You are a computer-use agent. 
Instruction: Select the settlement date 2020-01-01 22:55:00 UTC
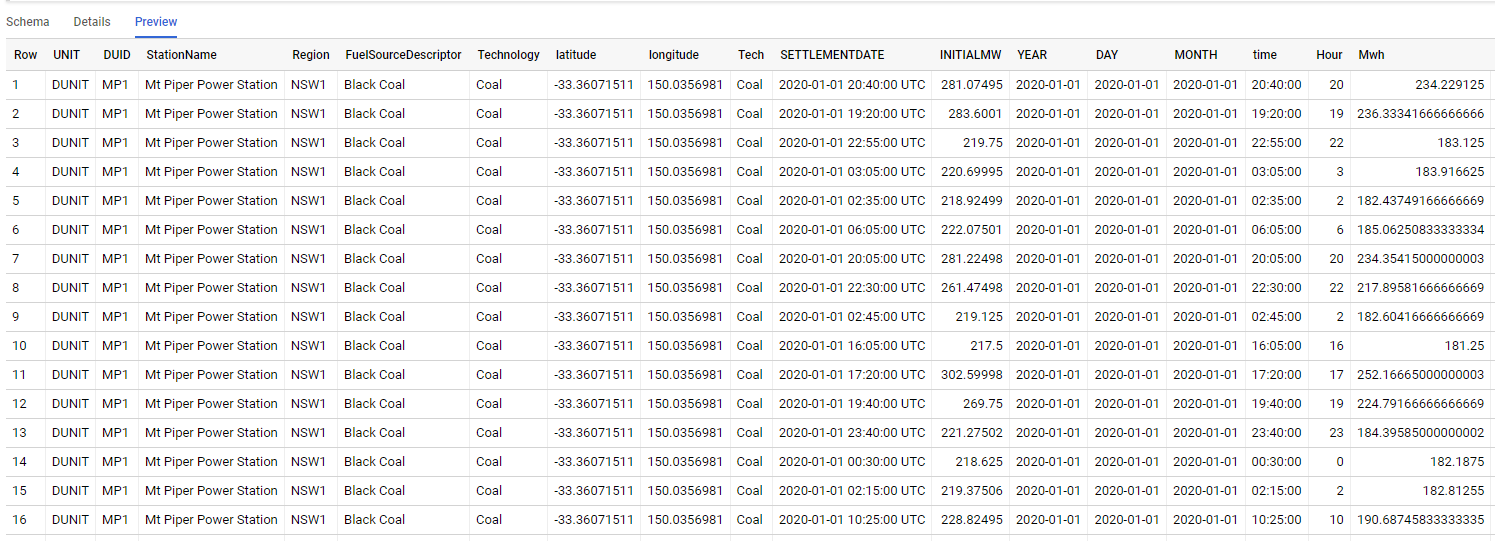(852, 143)
